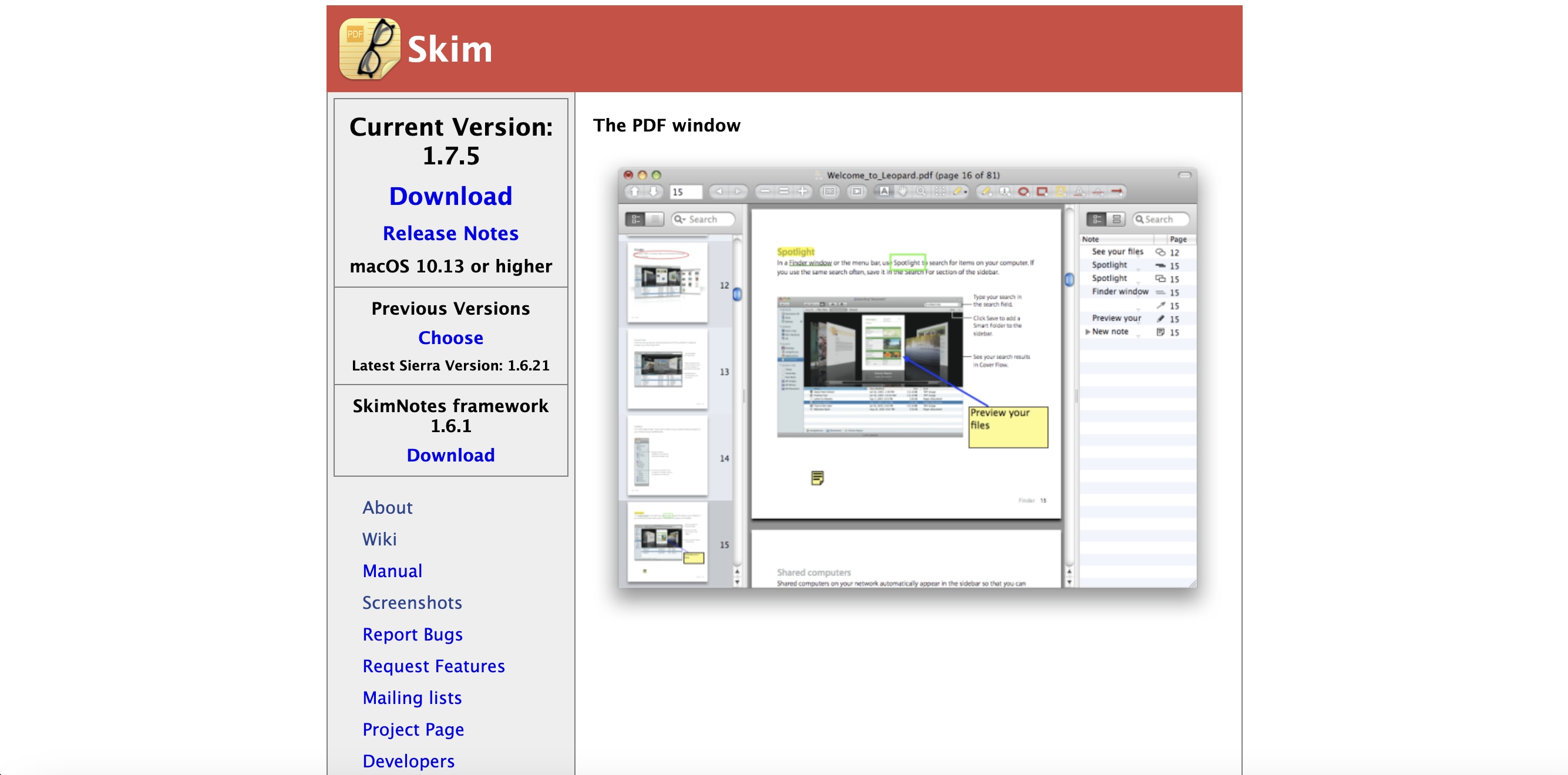Click the yellow 'Preview your files' text note
Image resolution: width=1568 pixels, height=775 pixels.
1008,427
